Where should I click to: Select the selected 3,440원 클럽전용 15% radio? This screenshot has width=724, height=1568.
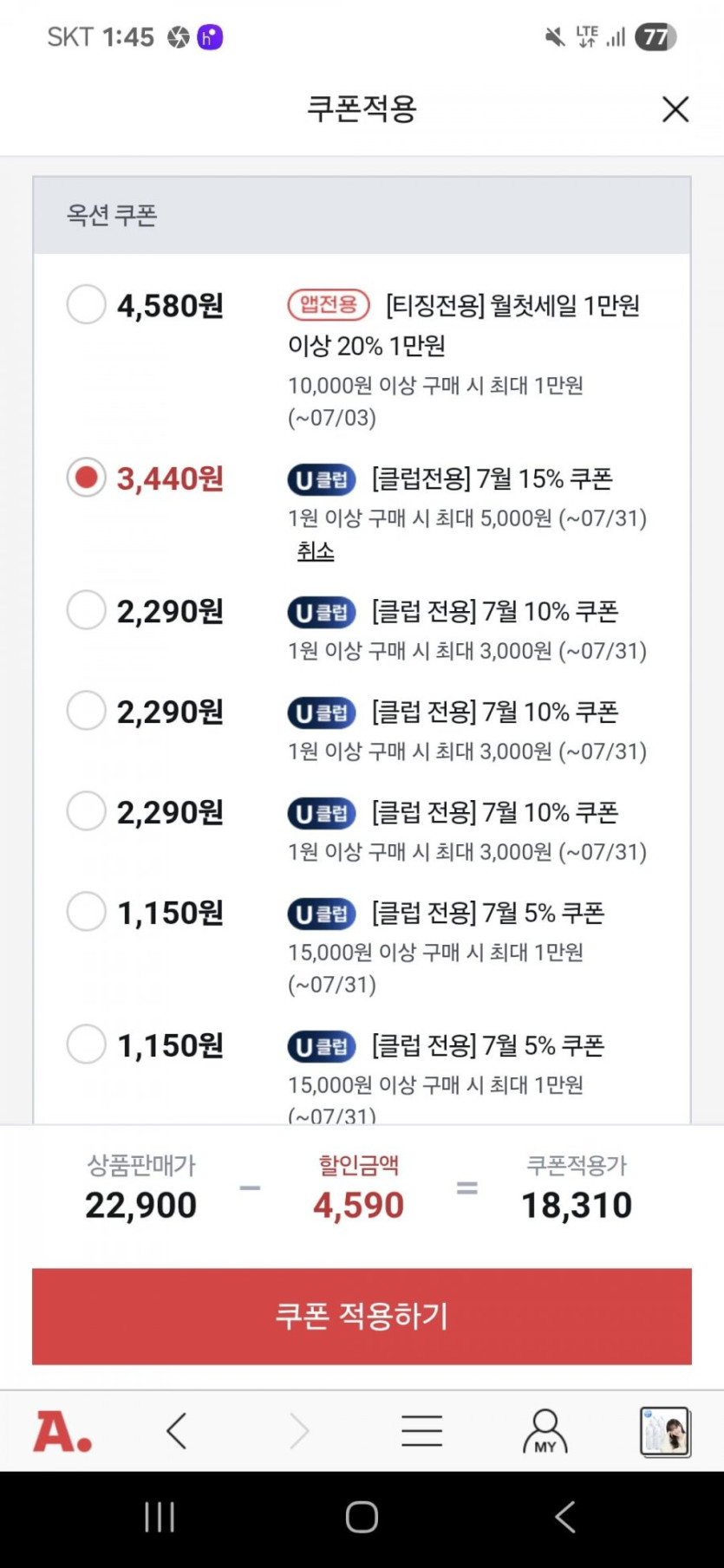[x=86, y=478]
